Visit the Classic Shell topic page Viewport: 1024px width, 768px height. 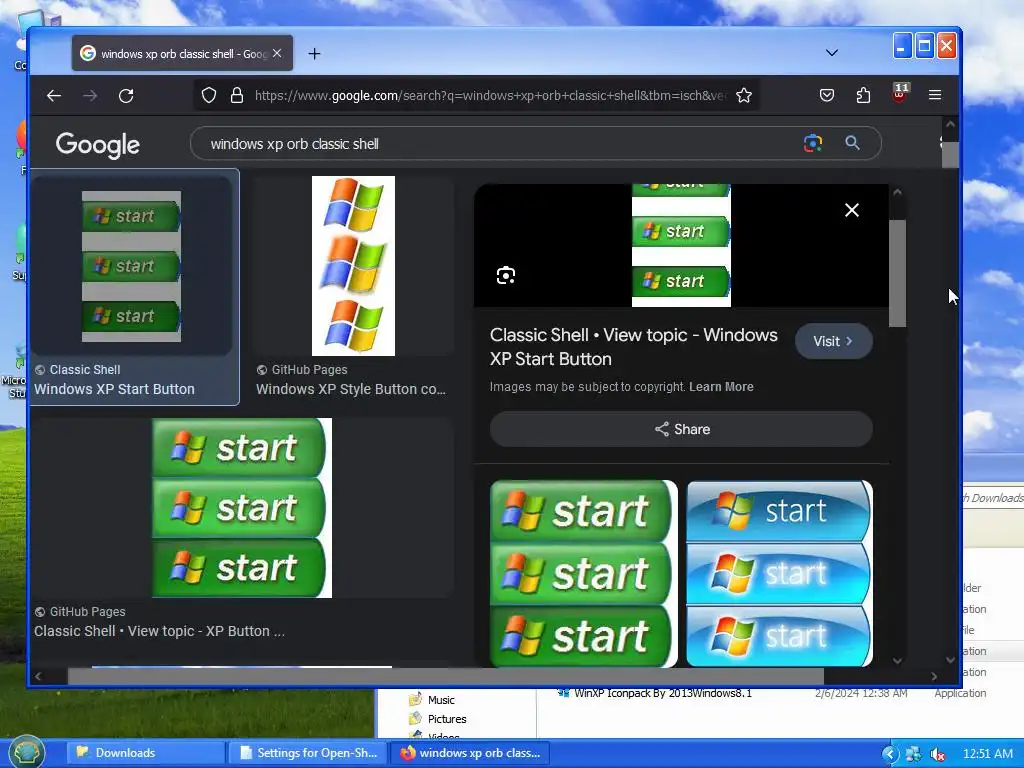click(x=833, y=341)
